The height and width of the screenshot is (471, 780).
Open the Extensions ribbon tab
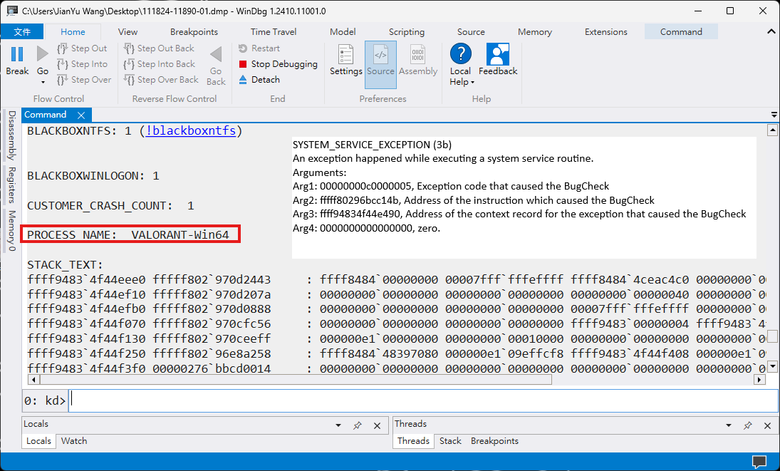coord(606,32)
